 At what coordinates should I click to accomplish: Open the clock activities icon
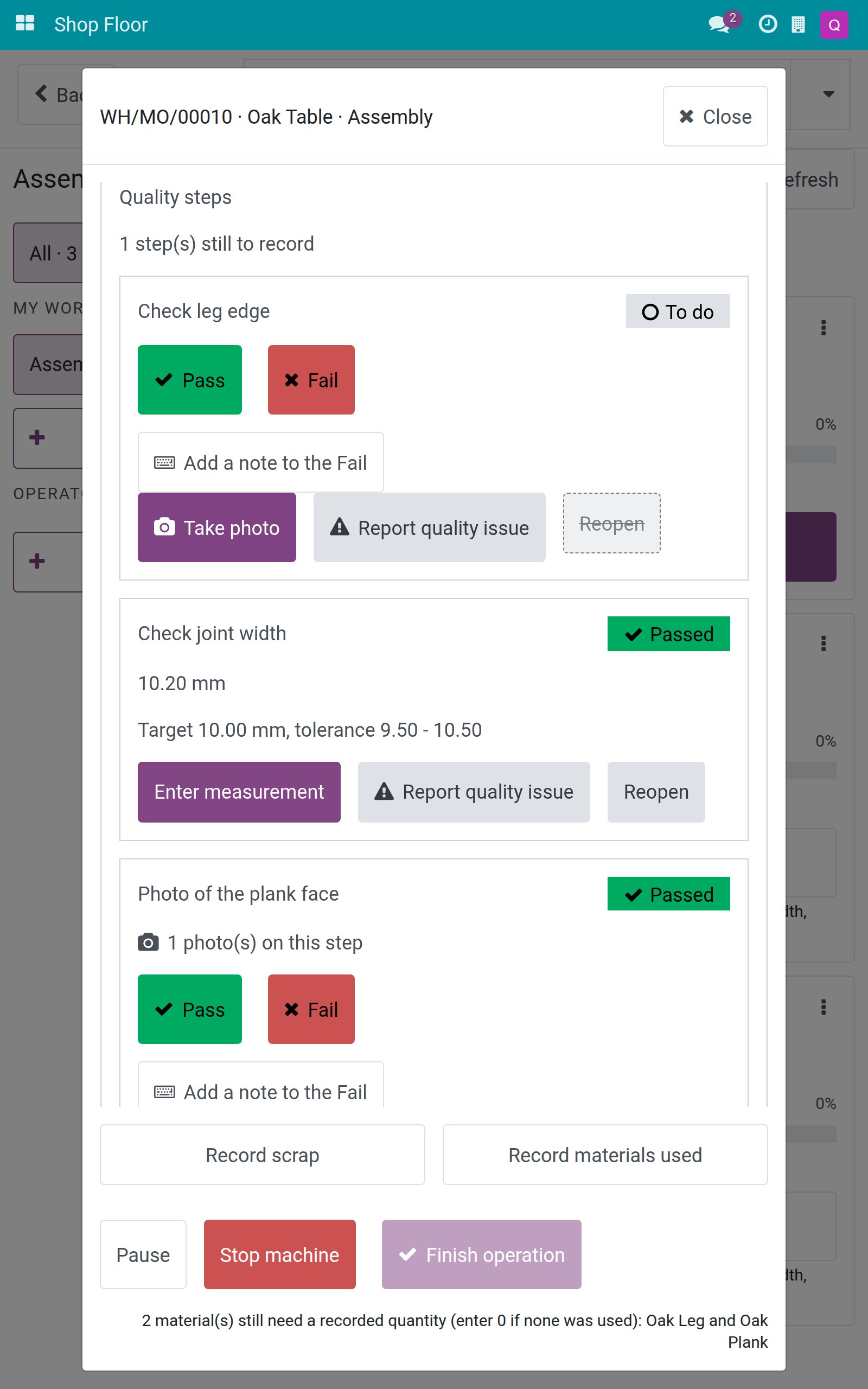point(768,24)
